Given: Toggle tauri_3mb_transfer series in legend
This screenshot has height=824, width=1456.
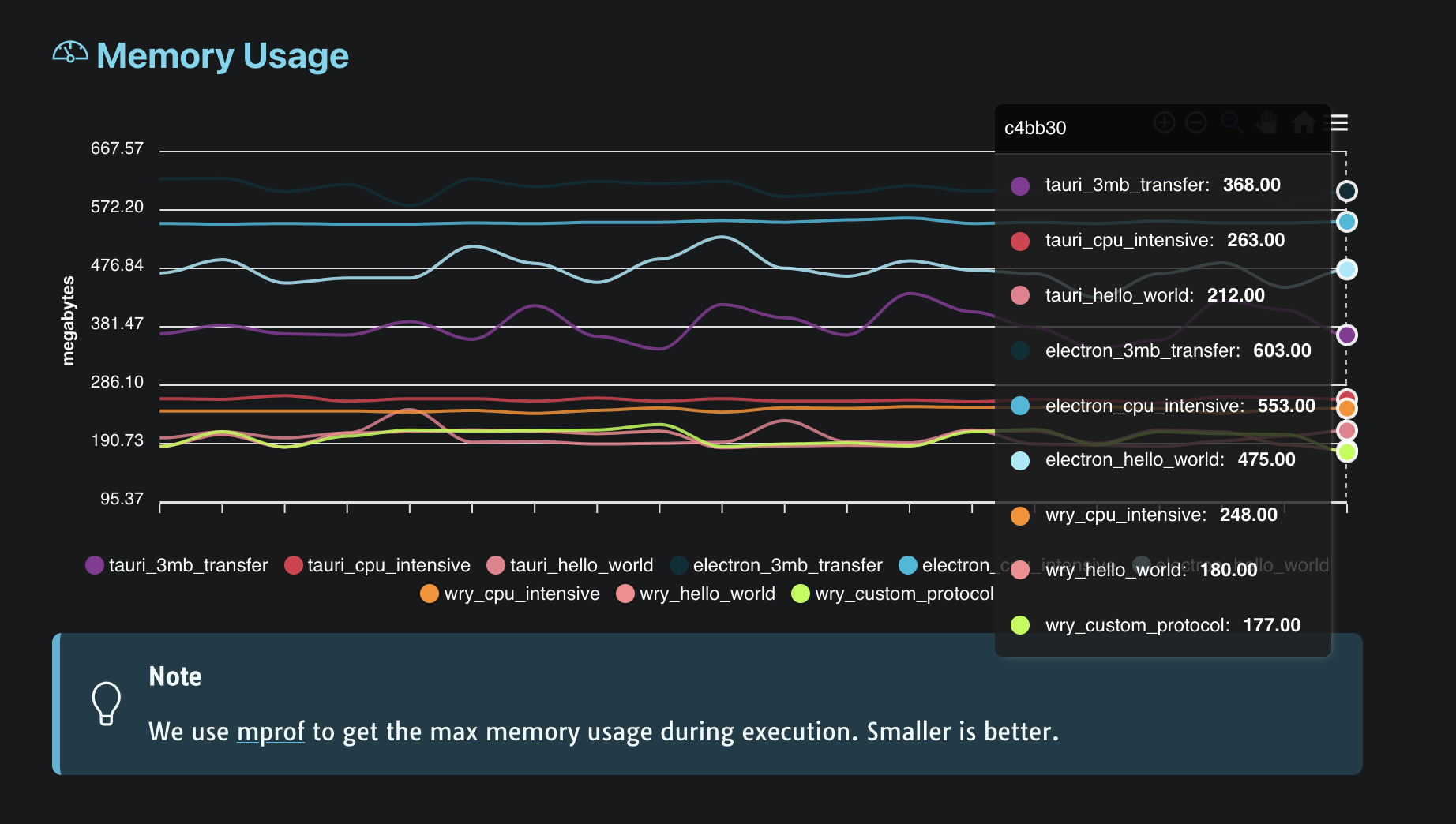Looking at the screenshot, I should [x=177, y=565].
